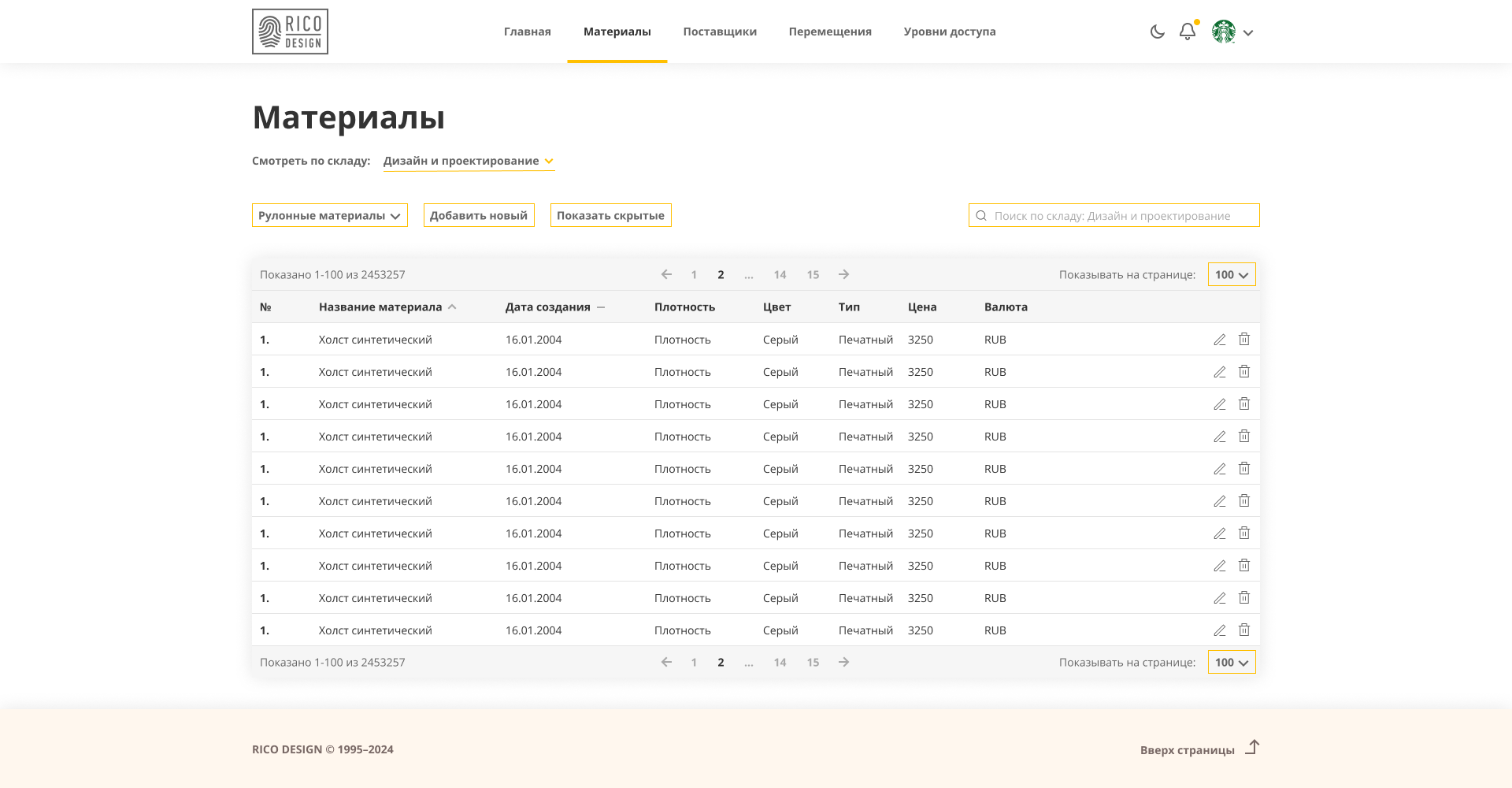Click Добавить новый button
The image size is (1512, 788).
tap(479, 215)
